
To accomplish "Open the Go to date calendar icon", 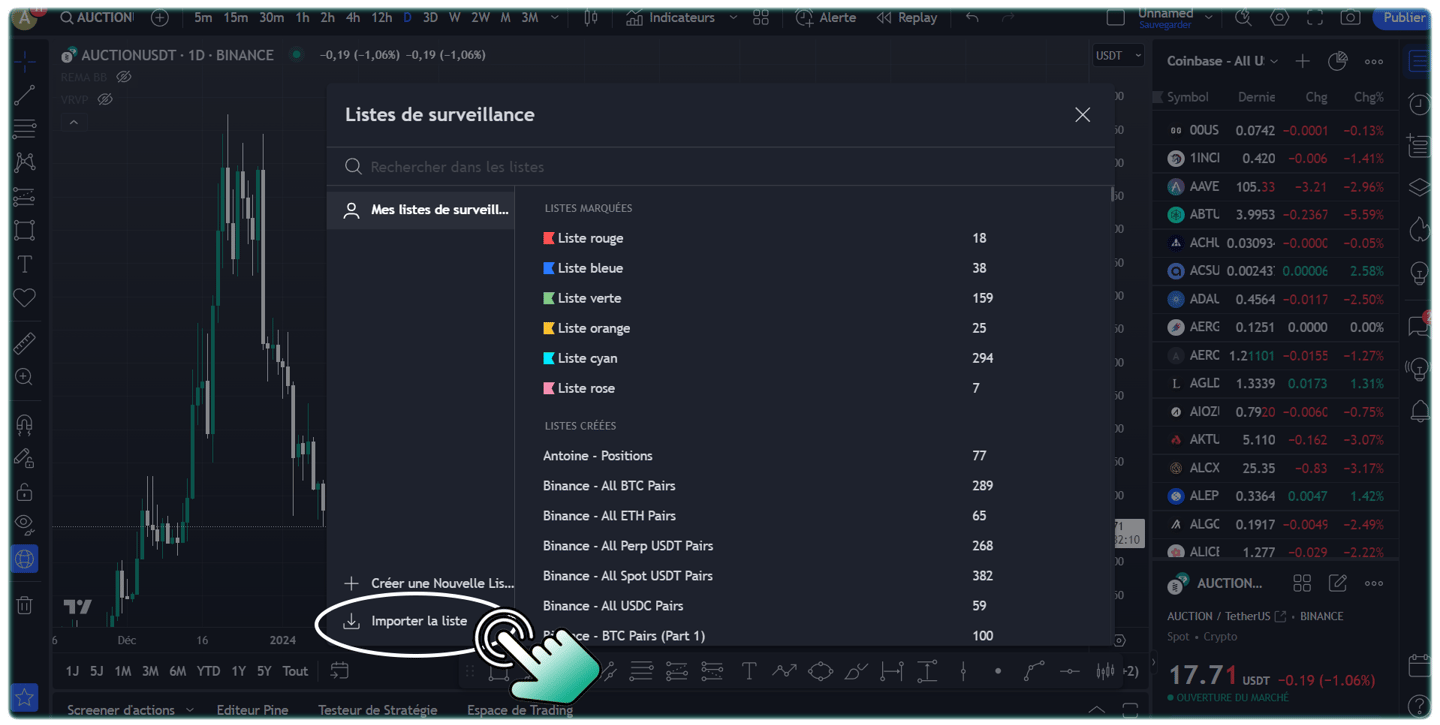I will click(339, 671).
